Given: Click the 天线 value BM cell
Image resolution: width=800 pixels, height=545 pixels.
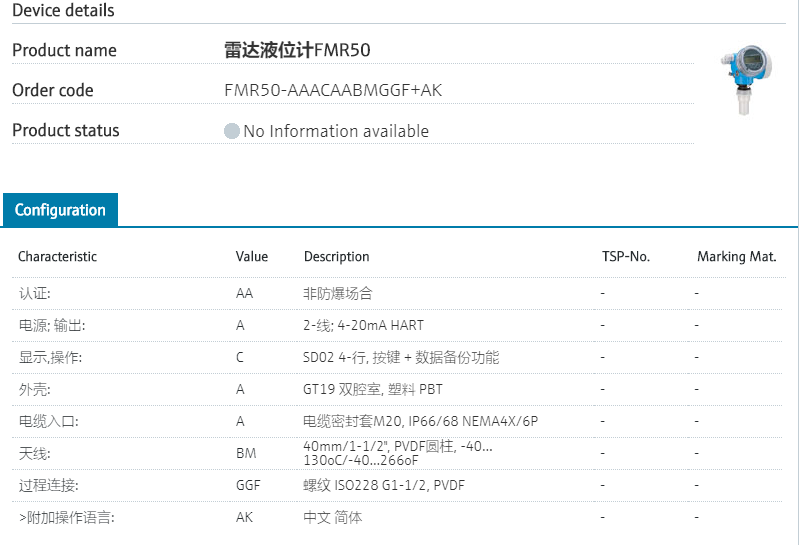Looking at the screenshot, I should pyautogui.click(x=245, y=454).
